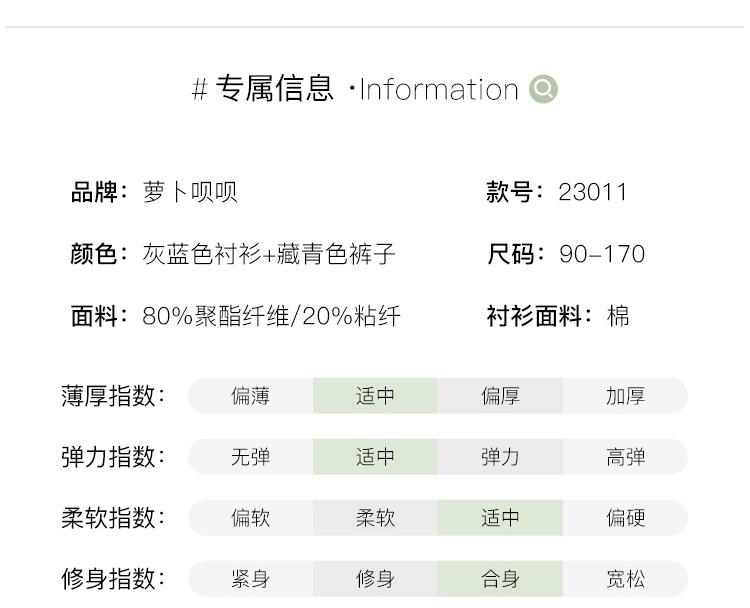
Task: Choose 适中 in the 弹力指数 row
Action: coord(375,457)
